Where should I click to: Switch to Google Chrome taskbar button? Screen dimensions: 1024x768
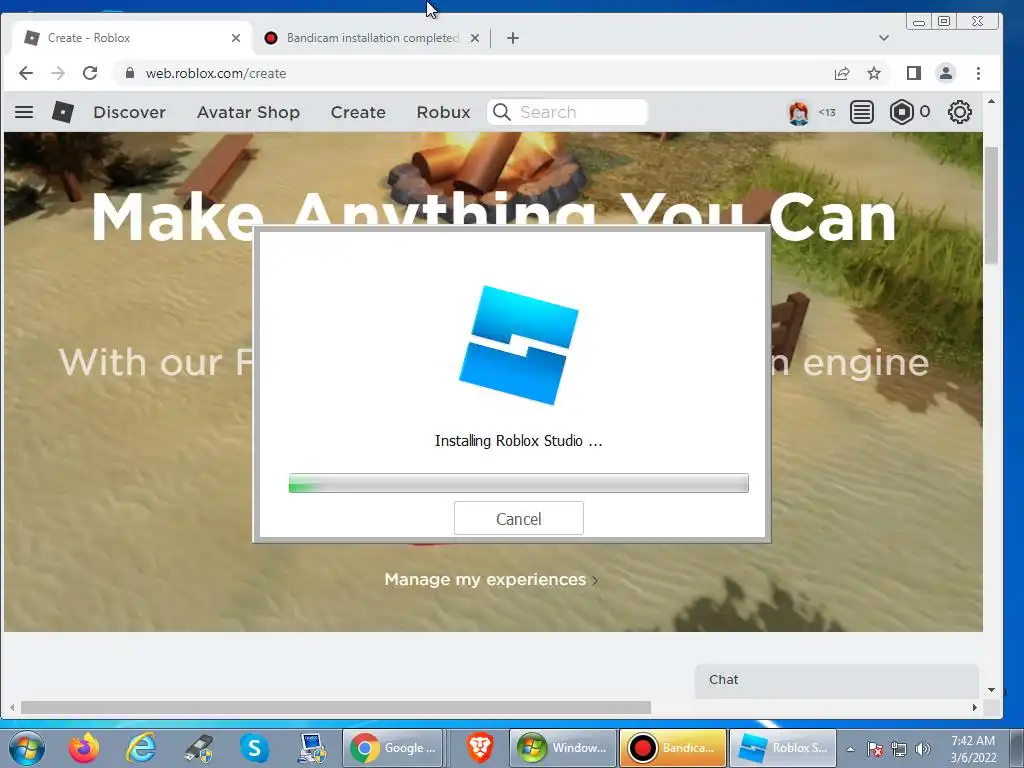[x=392, y=748]
